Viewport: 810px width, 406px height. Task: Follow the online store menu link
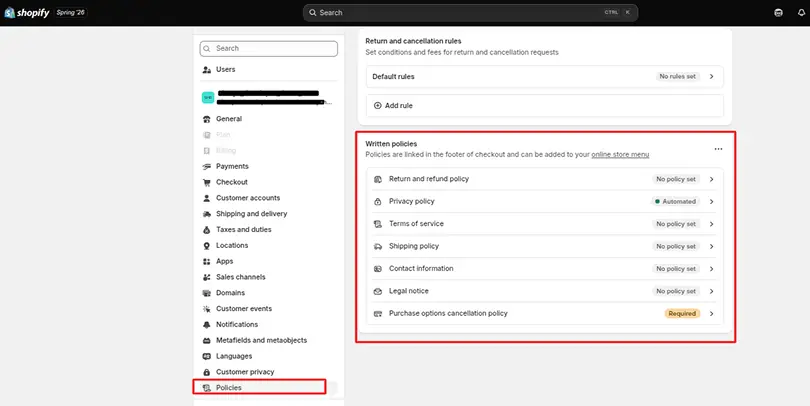coord(620,154)
